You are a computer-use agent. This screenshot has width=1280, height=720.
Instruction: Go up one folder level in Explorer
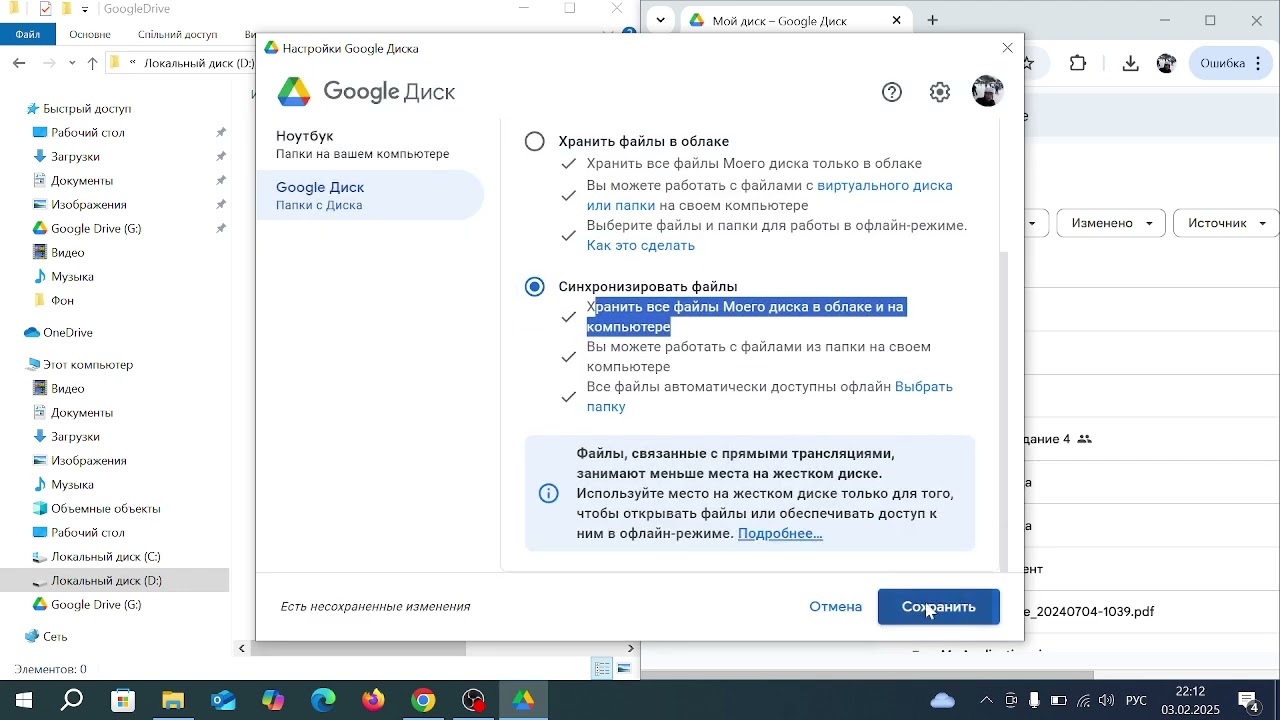click(93, 63)
